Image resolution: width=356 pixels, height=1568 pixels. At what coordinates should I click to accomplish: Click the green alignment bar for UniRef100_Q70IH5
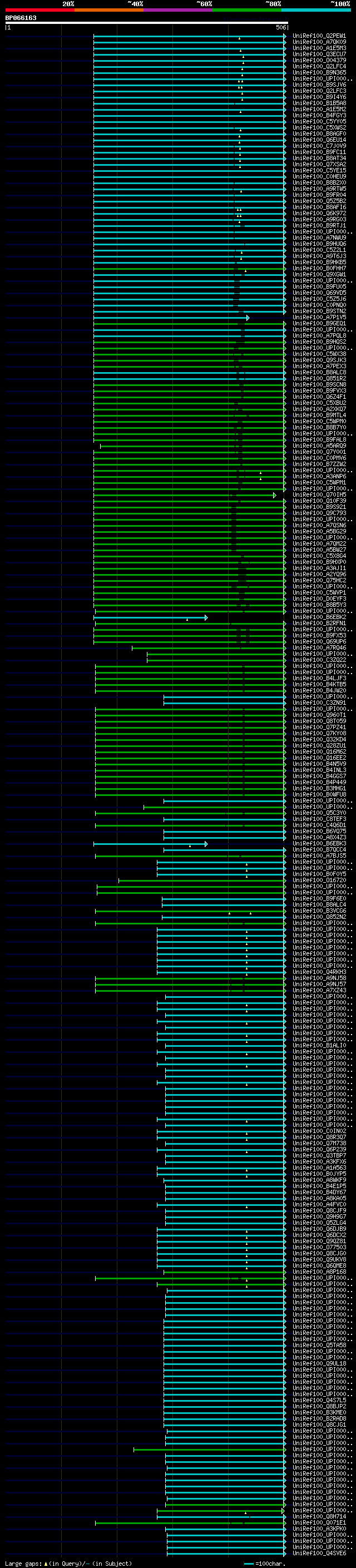(184, 496)
